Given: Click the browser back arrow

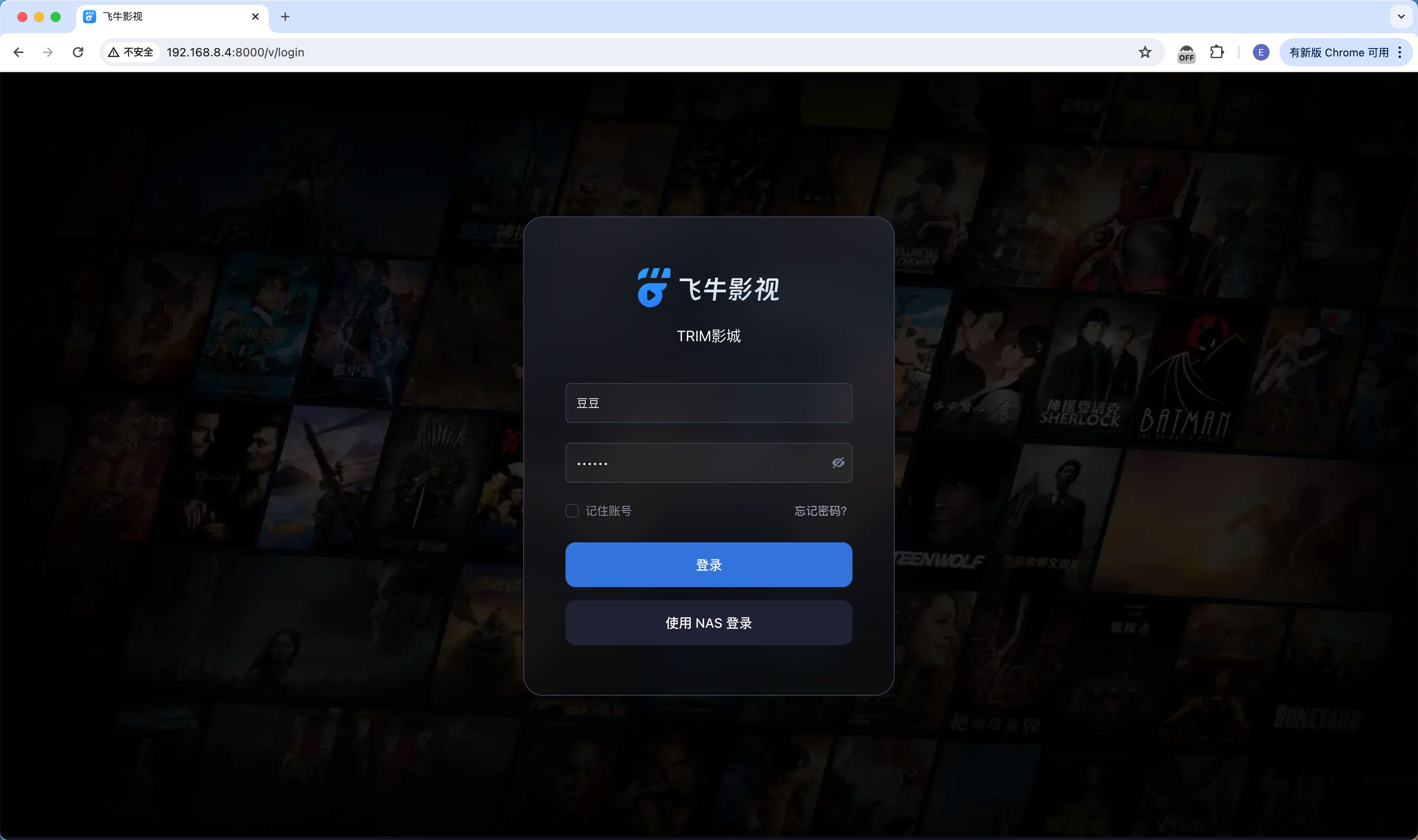Looking at the screenshot, I should (19, 52).
